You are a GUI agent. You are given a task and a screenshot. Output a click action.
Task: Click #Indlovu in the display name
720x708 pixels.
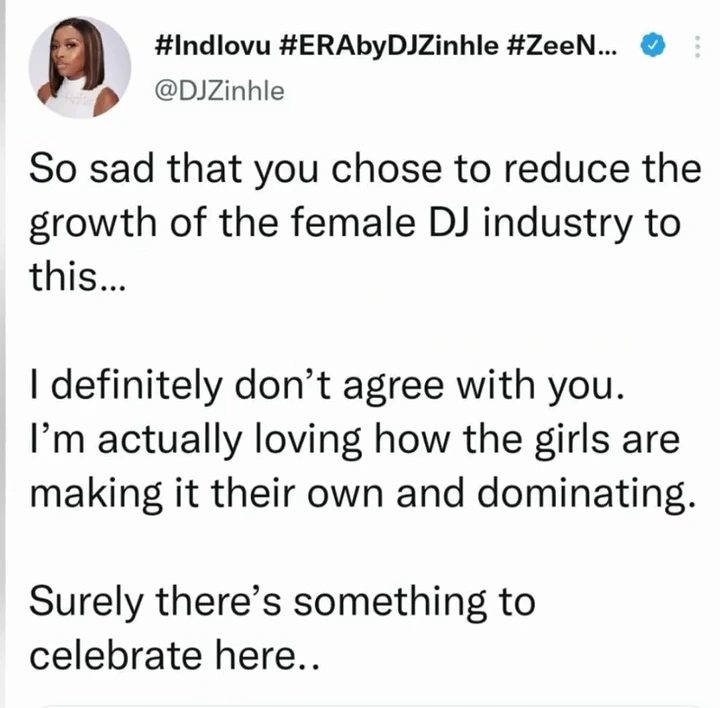213,46
